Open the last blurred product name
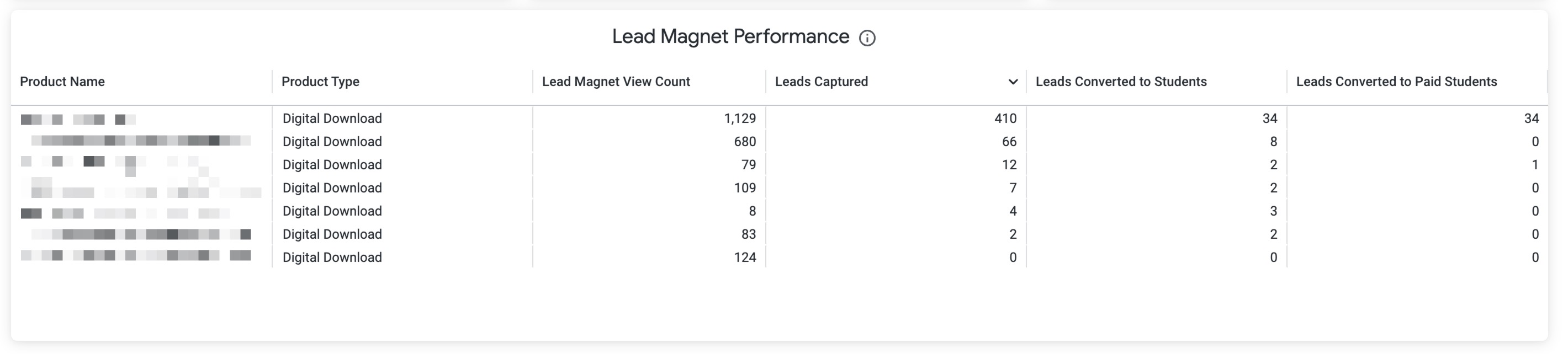The width and height of the screenshot is (1568, 354). pyautogui.click(x=136, y=255)
